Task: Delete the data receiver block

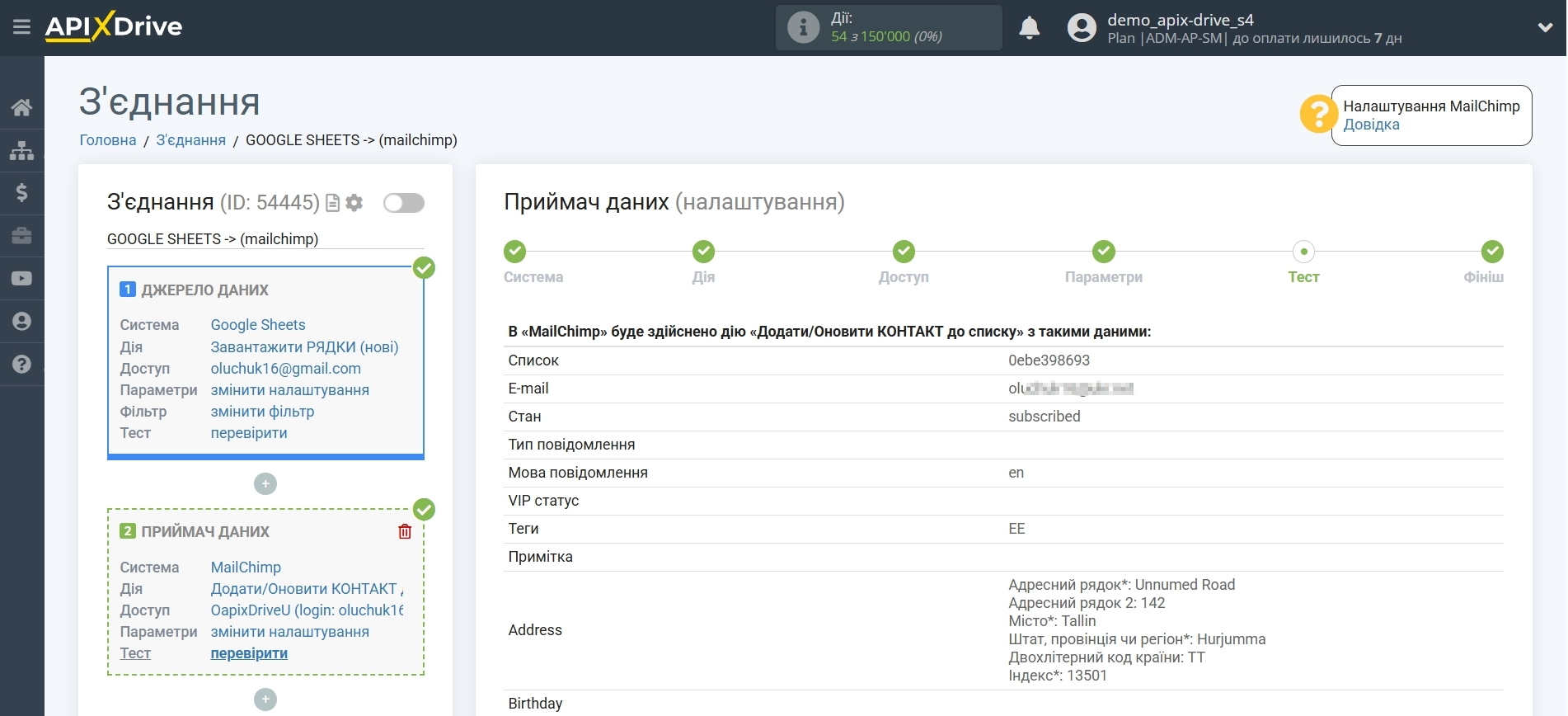Action: point(405,532)
